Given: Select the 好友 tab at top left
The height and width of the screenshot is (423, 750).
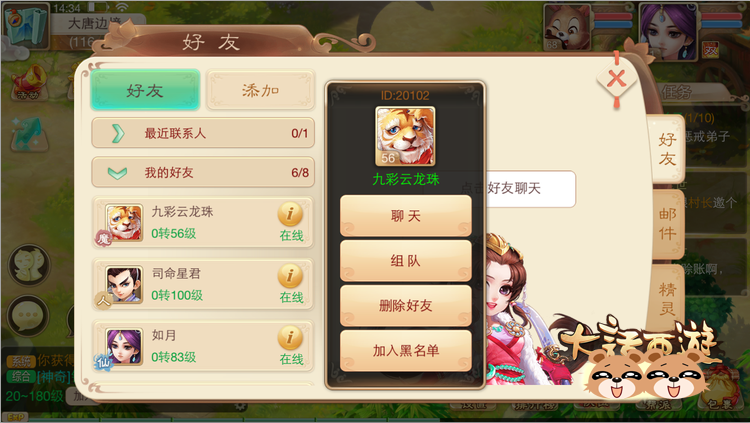Looking at the screenshot, I should [x=145, y=90].
